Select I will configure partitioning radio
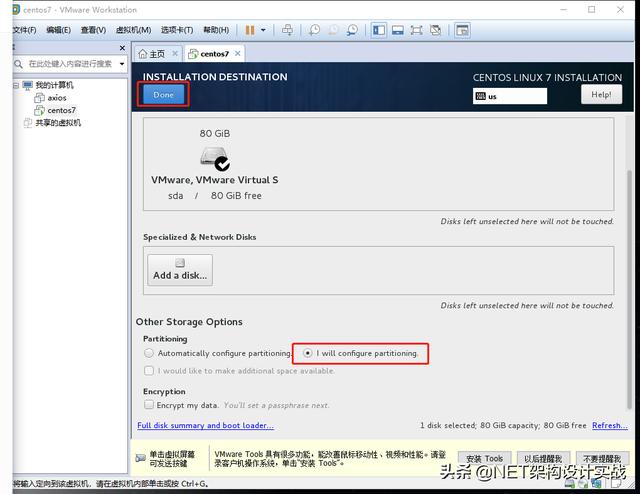This screenshot has width=640, height=494. [x=308, y=353]
